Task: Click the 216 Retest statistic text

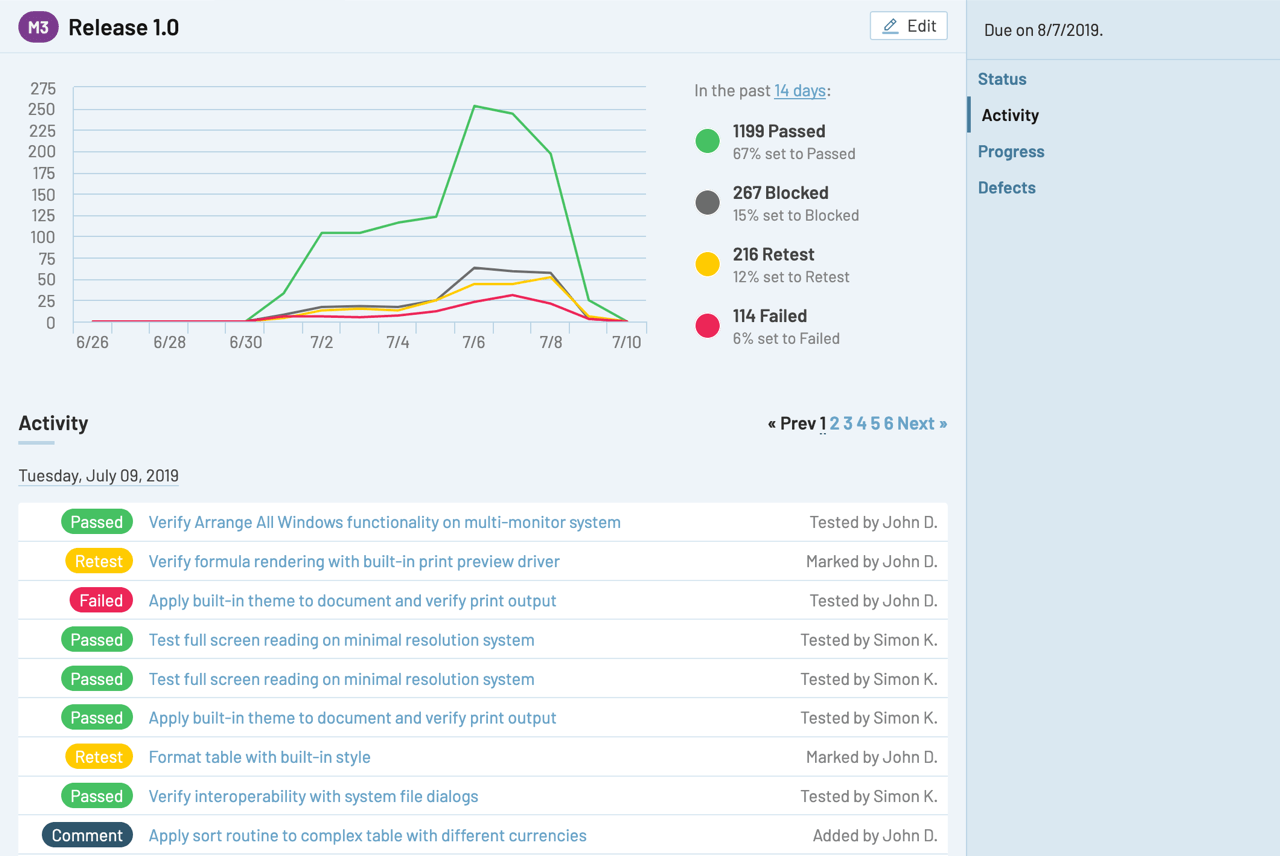Action: tap(774, 254)
